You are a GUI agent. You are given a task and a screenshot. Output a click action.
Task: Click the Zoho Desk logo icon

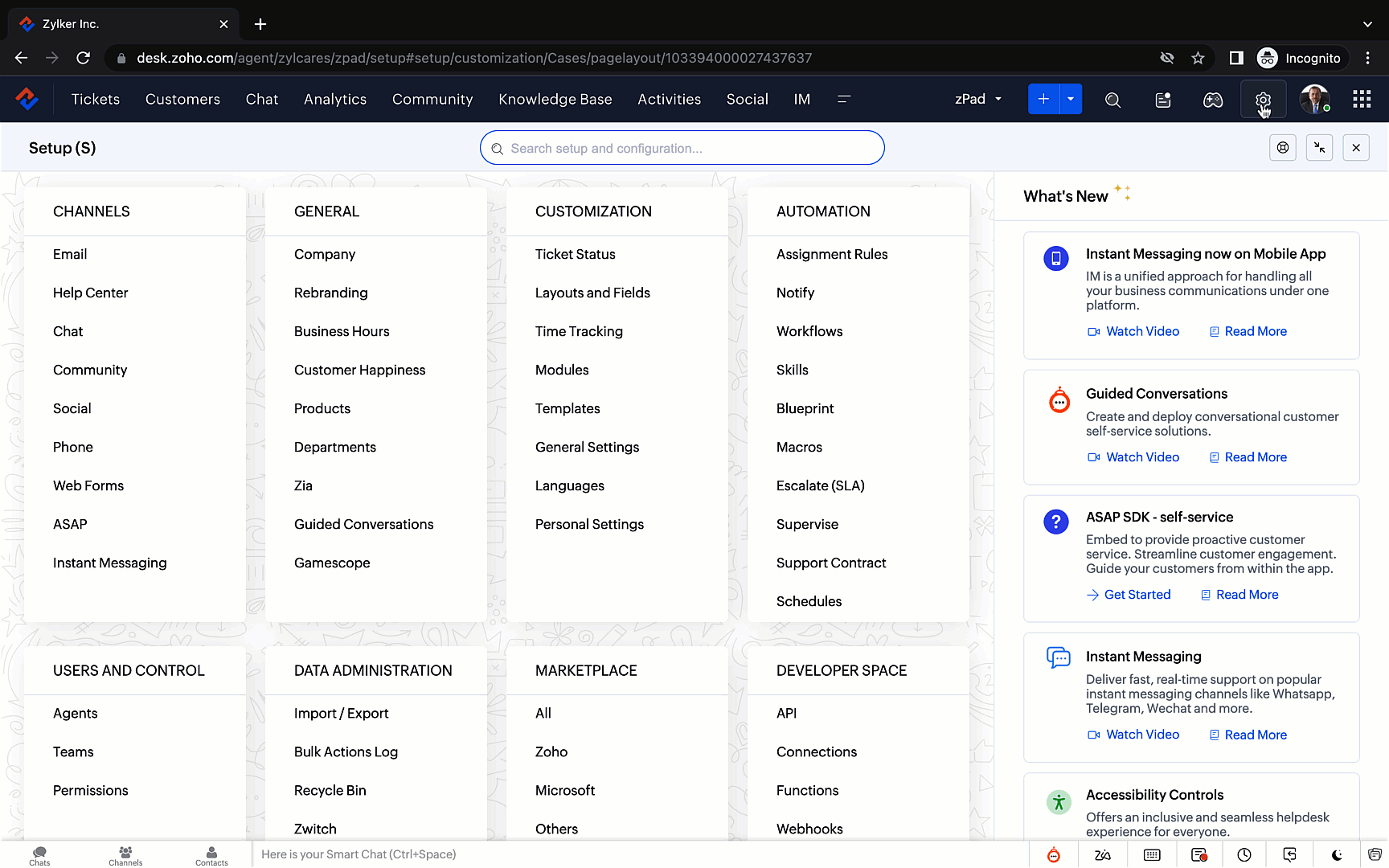click(x=27, y=99)
